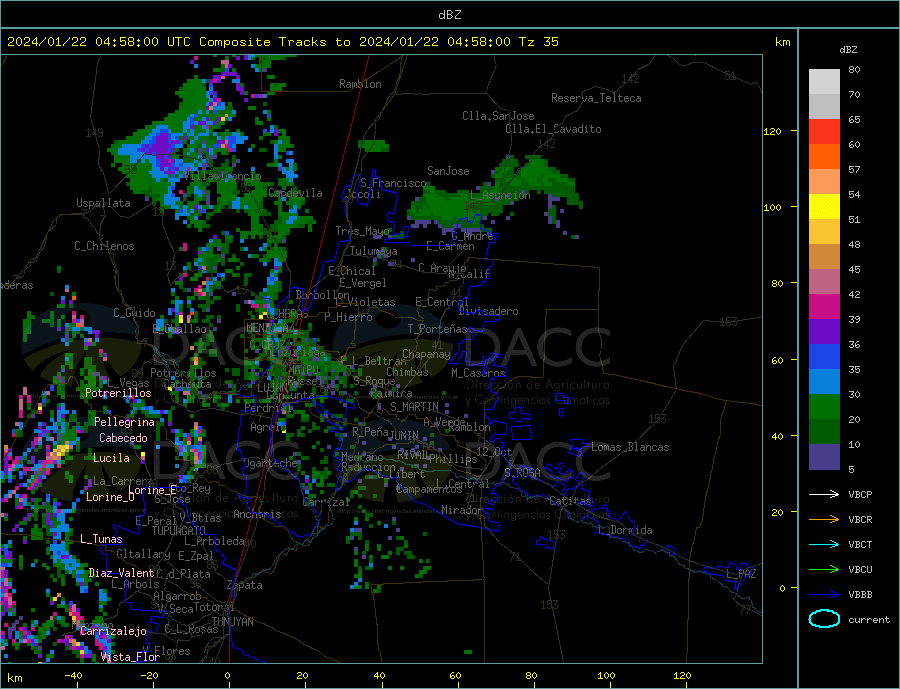Click the 'L_Dormida' map label
The width and height of the screenshot is (900, 689).
click(626, 530)
